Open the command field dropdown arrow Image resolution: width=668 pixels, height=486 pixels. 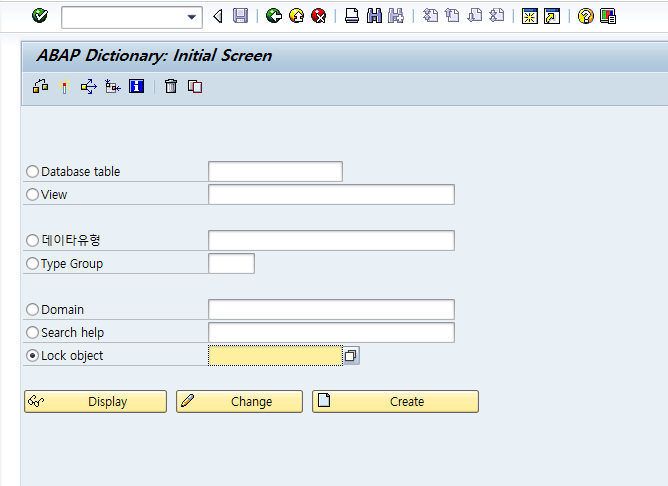tap(192, 17)
